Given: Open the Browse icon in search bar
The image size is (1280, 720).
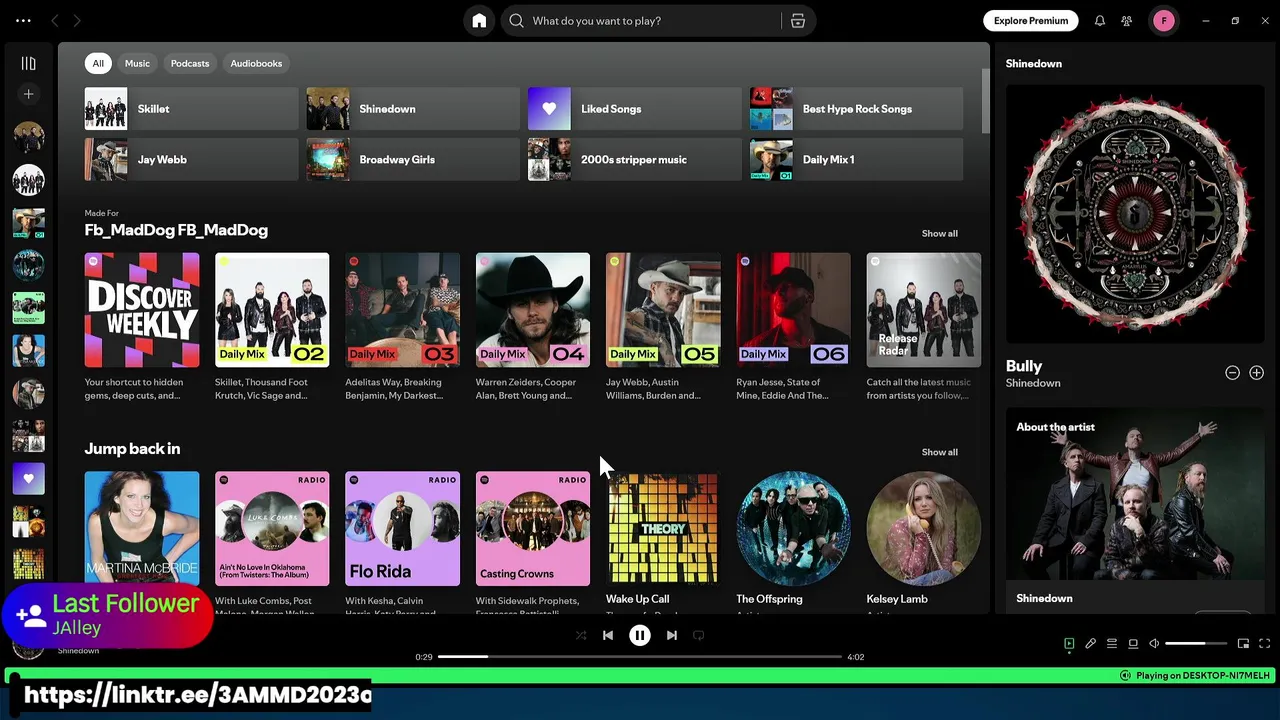Looking at the screenshot, I should pos(797,21).
